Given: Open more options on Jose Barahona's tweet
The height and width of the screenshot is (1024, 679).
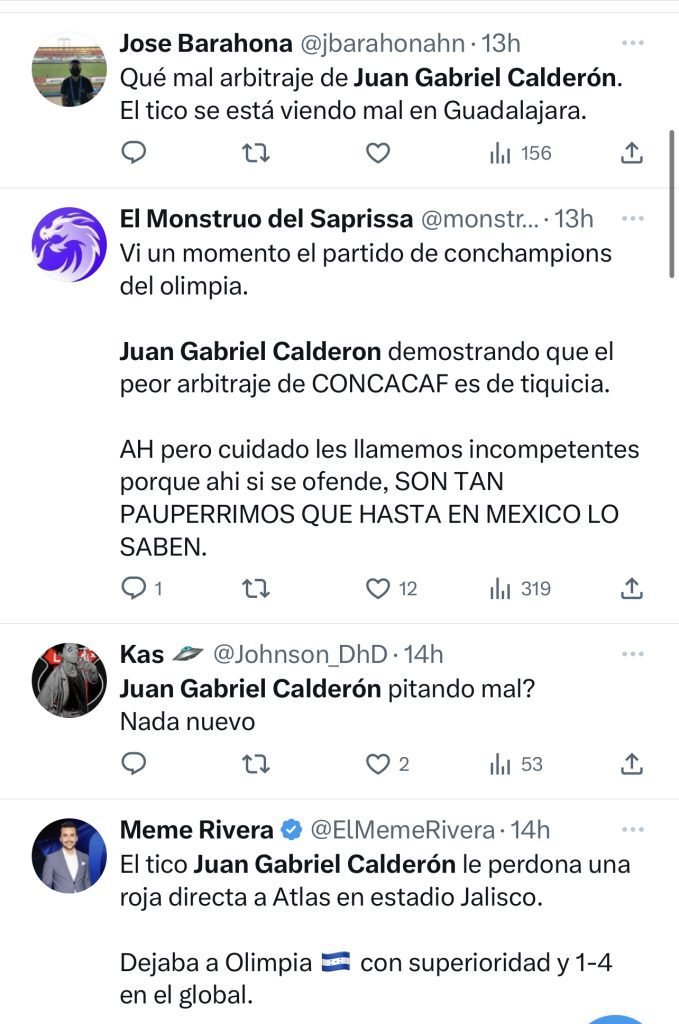Looking at the screenshot, I should [632, 43].
